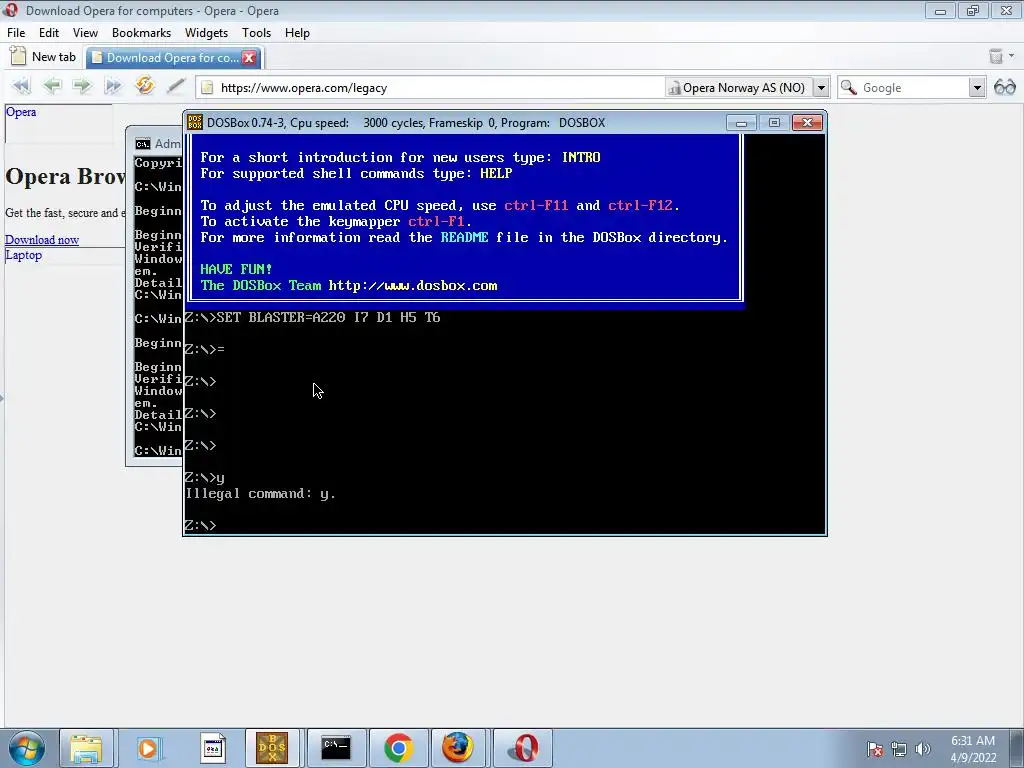Viewport: 1024px width, 768px height.
Task: Click the Rewind navigation button in Opera
Action: [x=22, y=87]
